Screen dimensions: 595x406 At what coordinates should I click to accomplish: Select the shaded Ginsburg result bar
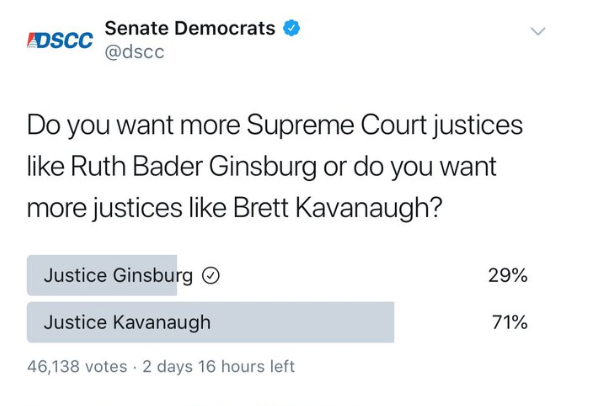click(x=102, y=275)
